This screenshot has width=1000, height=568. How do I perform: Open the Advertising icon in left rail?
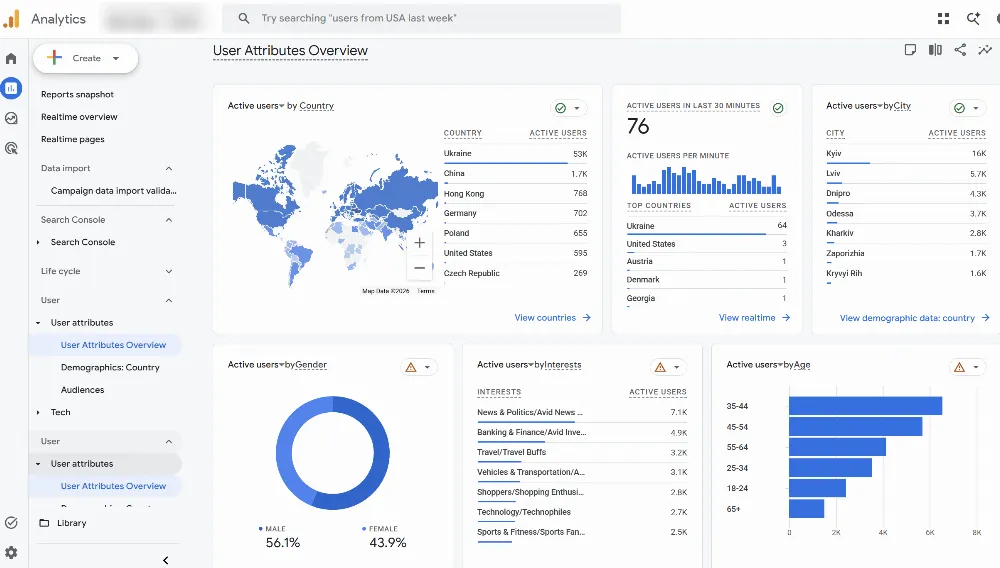[x=11, y=148]
